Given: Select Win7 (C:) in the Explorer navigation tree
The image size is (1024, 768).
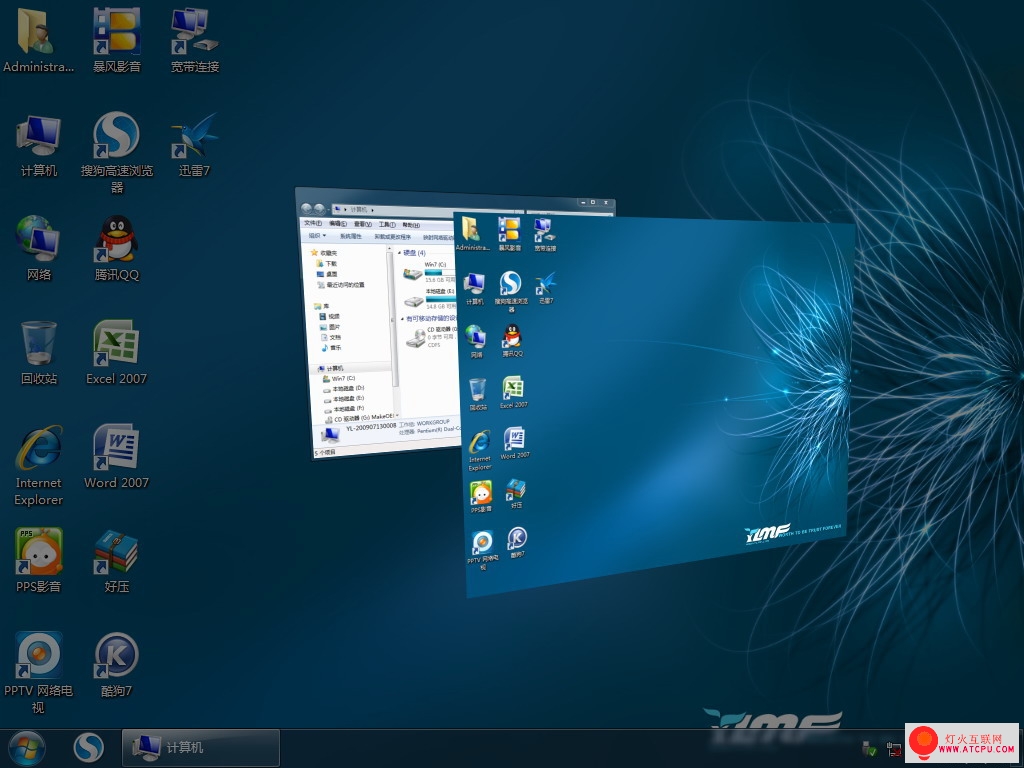Looking at the screenshot, I should 340,379.
